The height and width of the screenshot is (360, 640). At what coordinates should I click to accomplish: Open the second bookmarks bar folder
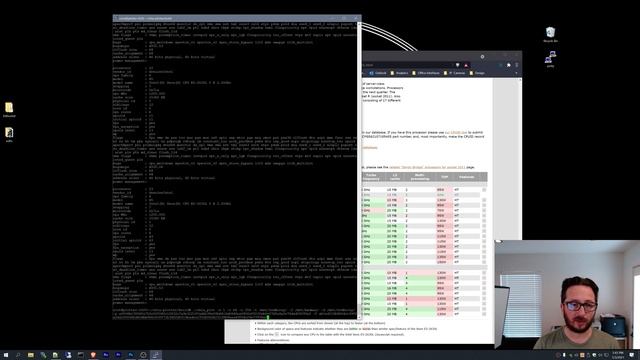click(400, 73)
